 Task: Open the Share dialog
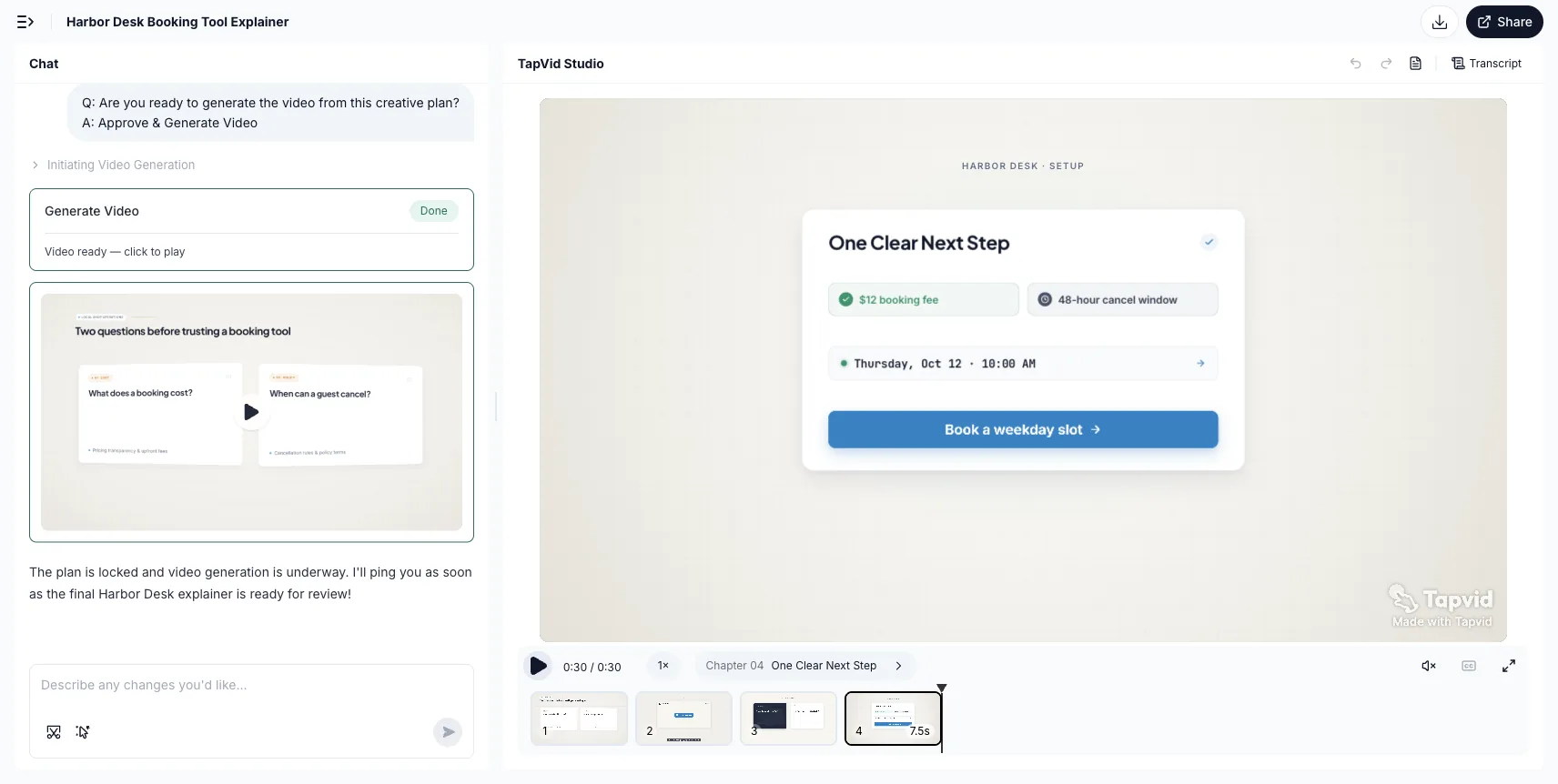pos(1504,22)
